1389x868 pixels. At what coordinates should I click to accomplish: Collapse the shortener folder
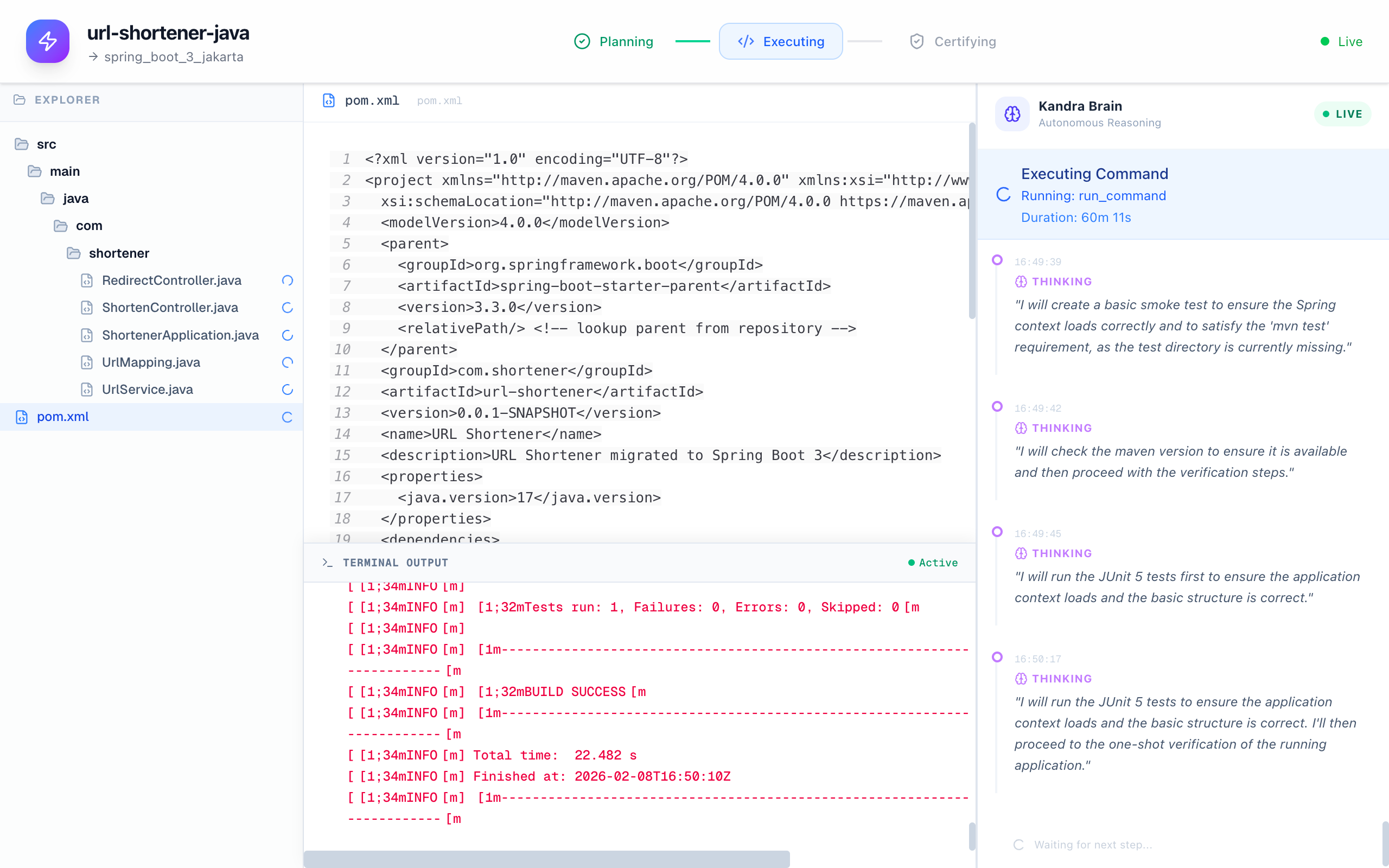[118, 253]
